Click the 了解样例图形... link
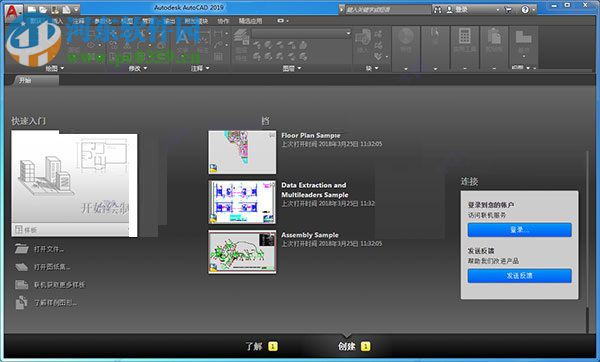The image size is (600, 362). pyautogui.click(x=55, y=303)
